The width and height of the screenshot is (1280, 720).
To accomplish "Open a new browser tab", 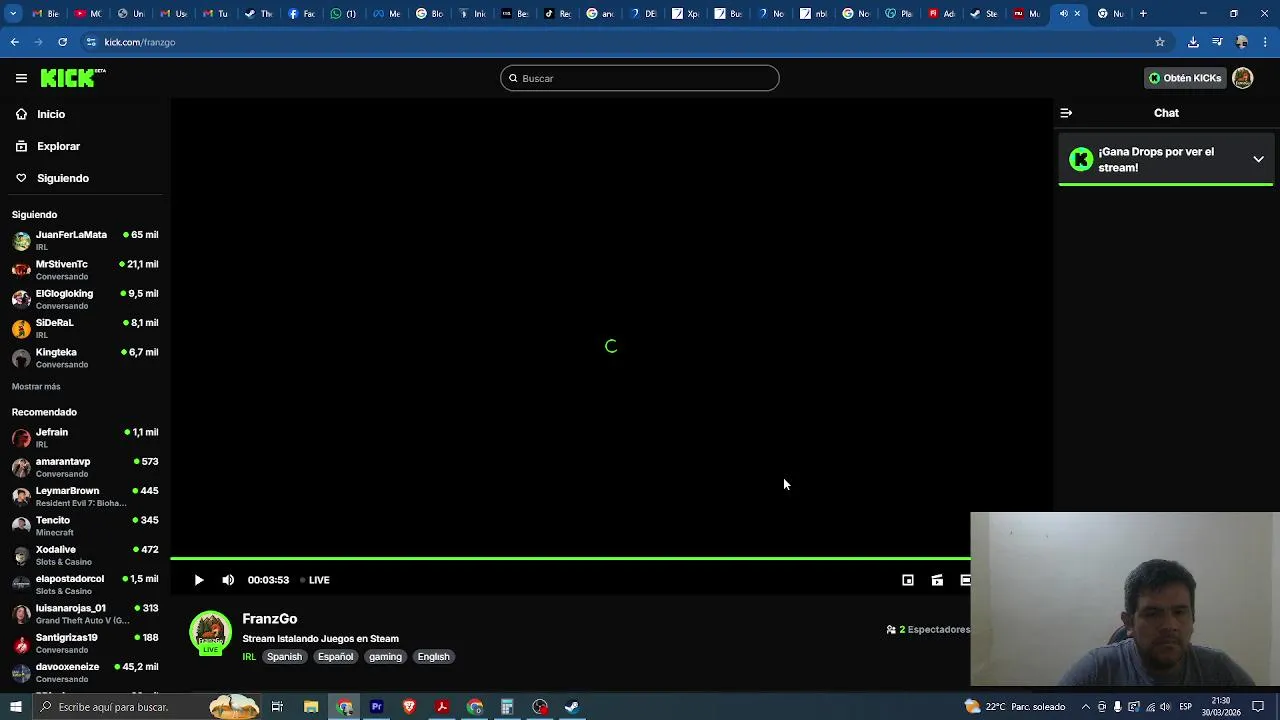I will [1143, 14].
